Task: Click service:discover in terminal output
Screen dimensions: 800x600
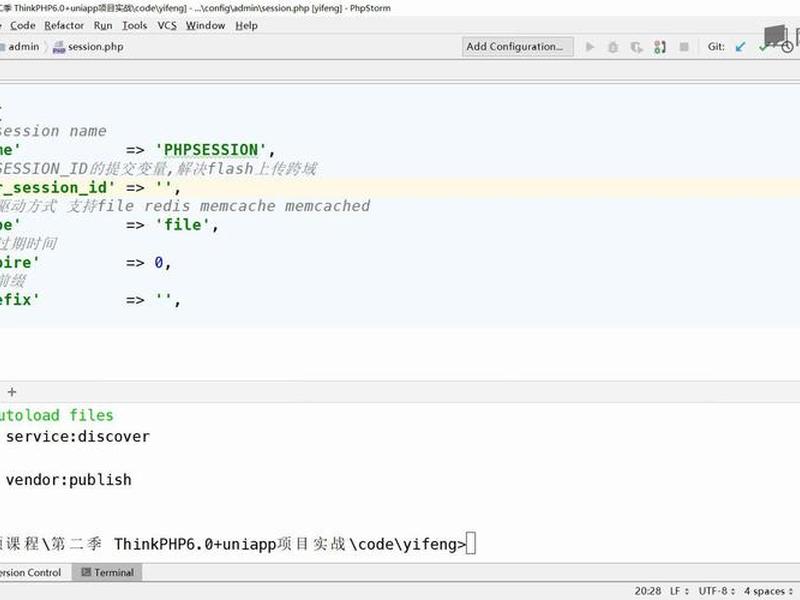Action: (78, 437)
